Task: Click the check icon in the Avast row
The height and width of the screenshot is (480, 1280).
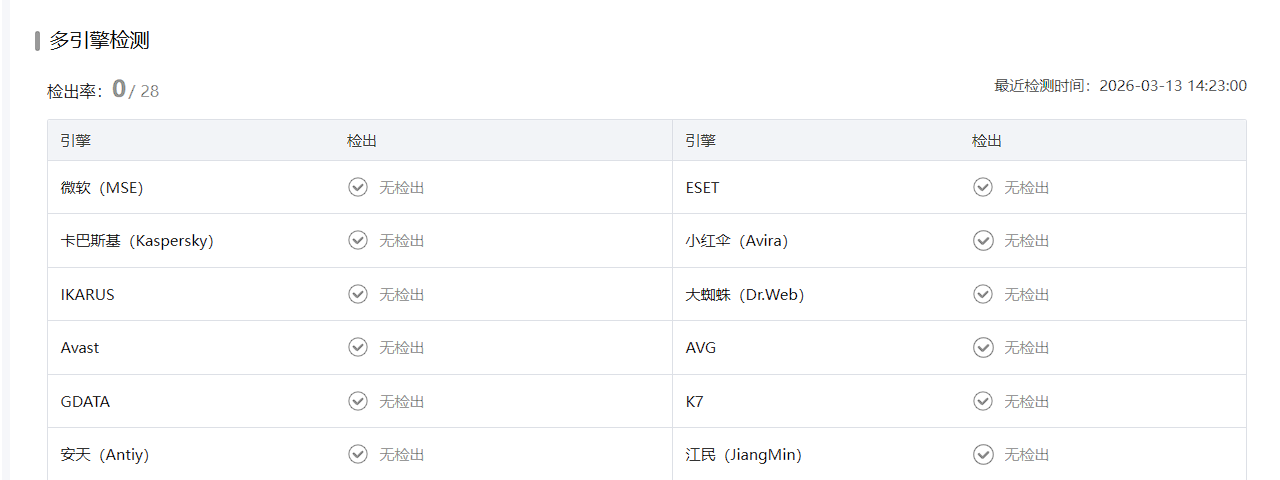Action: pos(358,347)
